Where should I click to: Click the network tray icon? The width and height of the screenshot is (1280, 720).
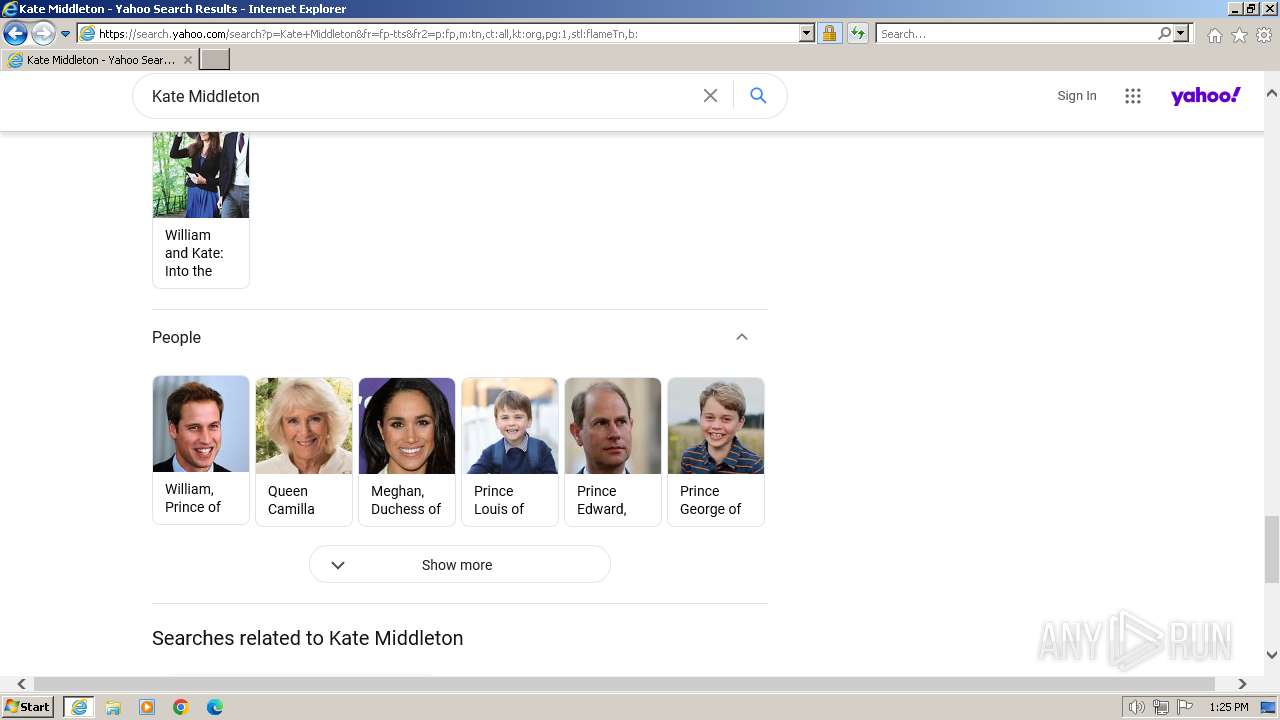(1161, 707)
